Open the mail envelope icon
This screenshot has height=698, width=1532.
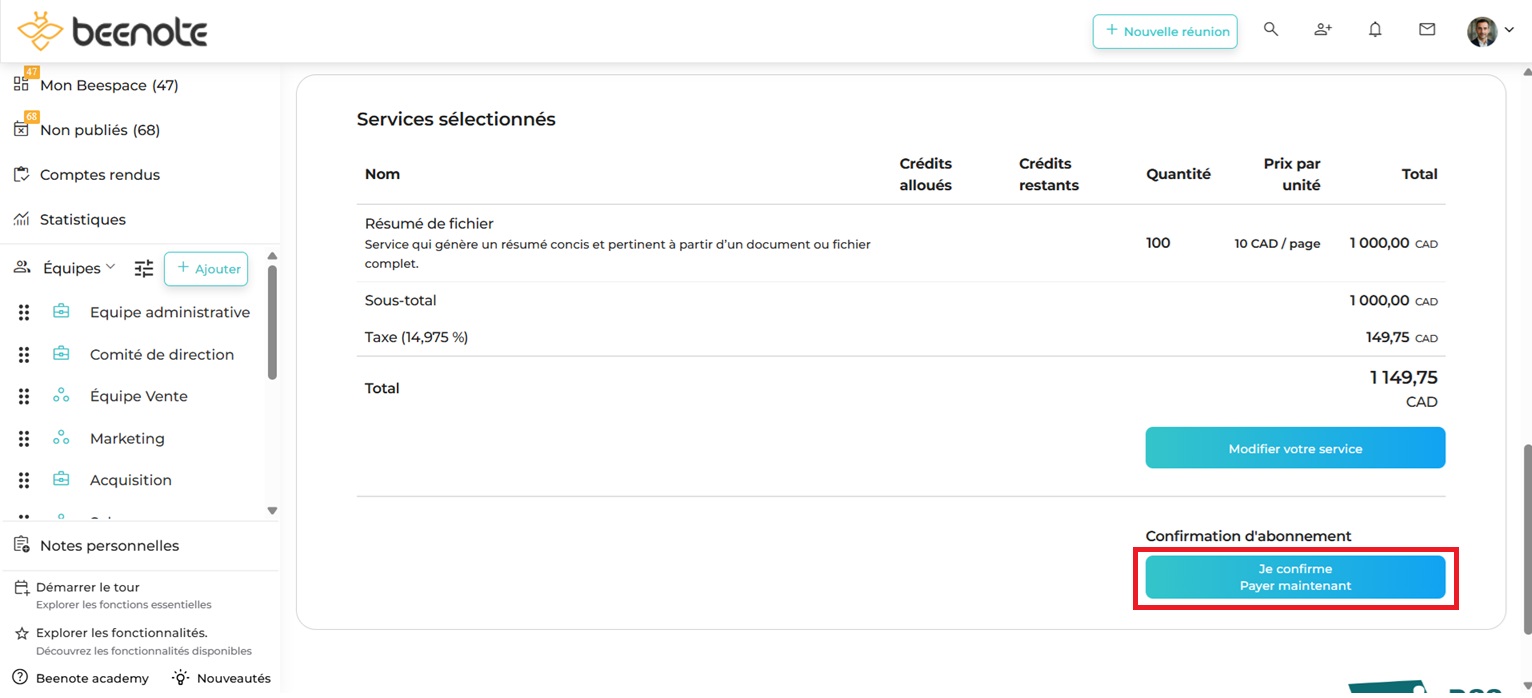[1427, 30]
